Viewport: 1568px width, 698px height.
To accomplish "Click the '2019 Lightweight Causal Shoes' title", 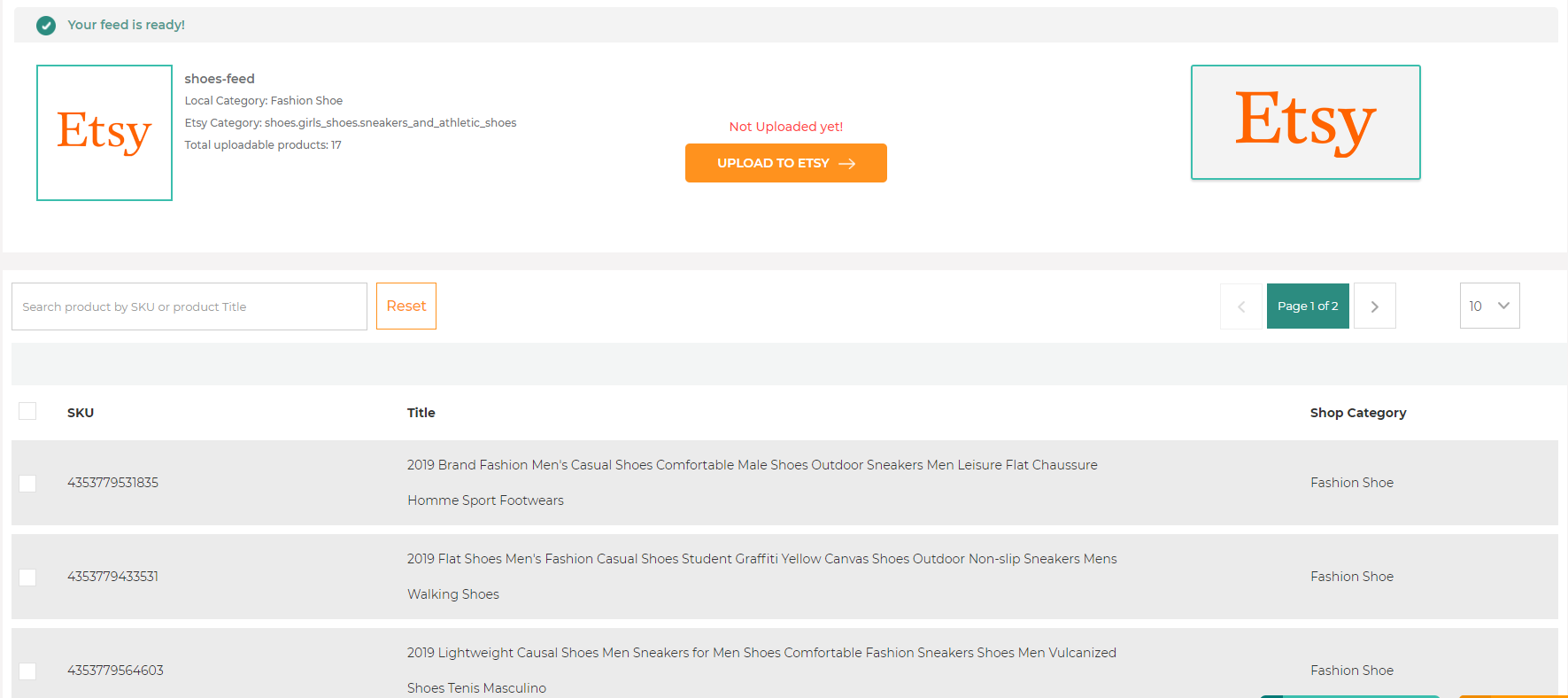I will point(761,671).
